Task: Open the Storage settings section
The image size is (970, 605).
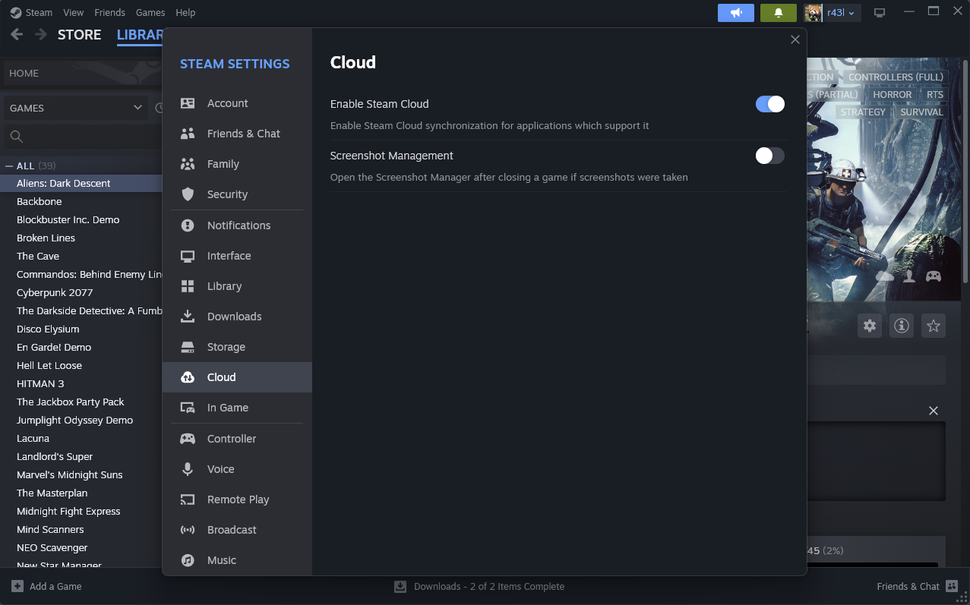Action: pyautogui.click(x=237, y=346)
